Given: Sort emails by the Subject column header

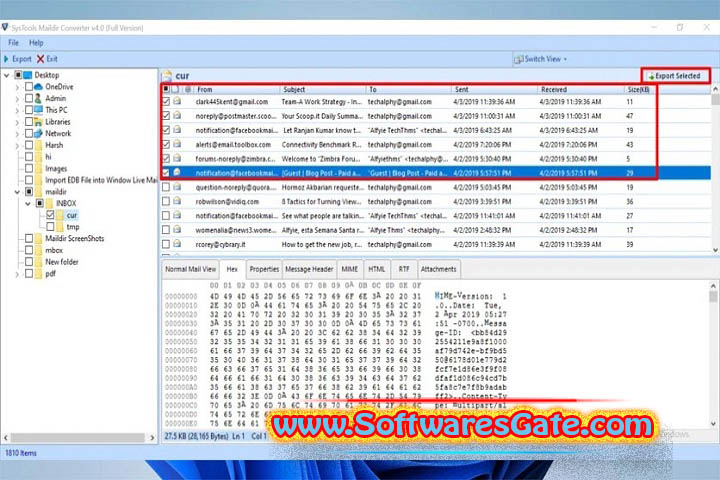Looking at the screenshot, I should point(322,89).
